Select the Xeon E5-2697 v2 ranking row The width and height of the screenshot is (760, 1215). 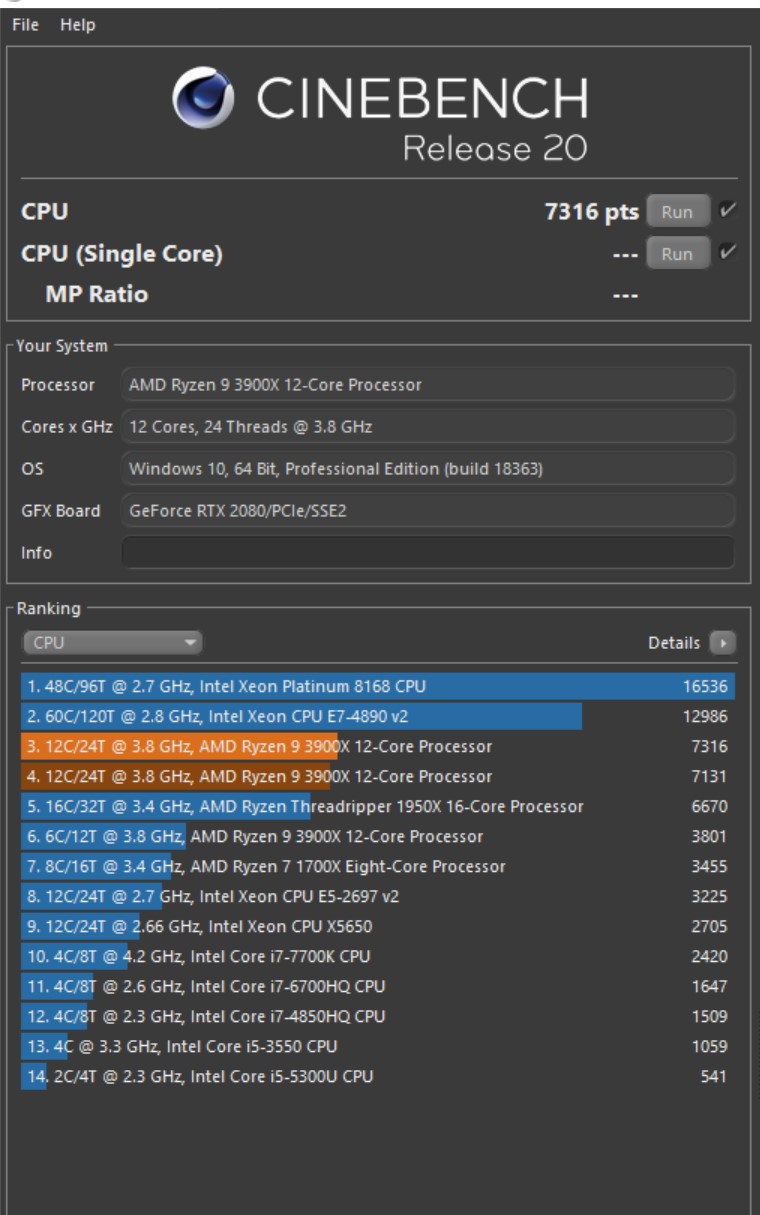tap(378, 896)
